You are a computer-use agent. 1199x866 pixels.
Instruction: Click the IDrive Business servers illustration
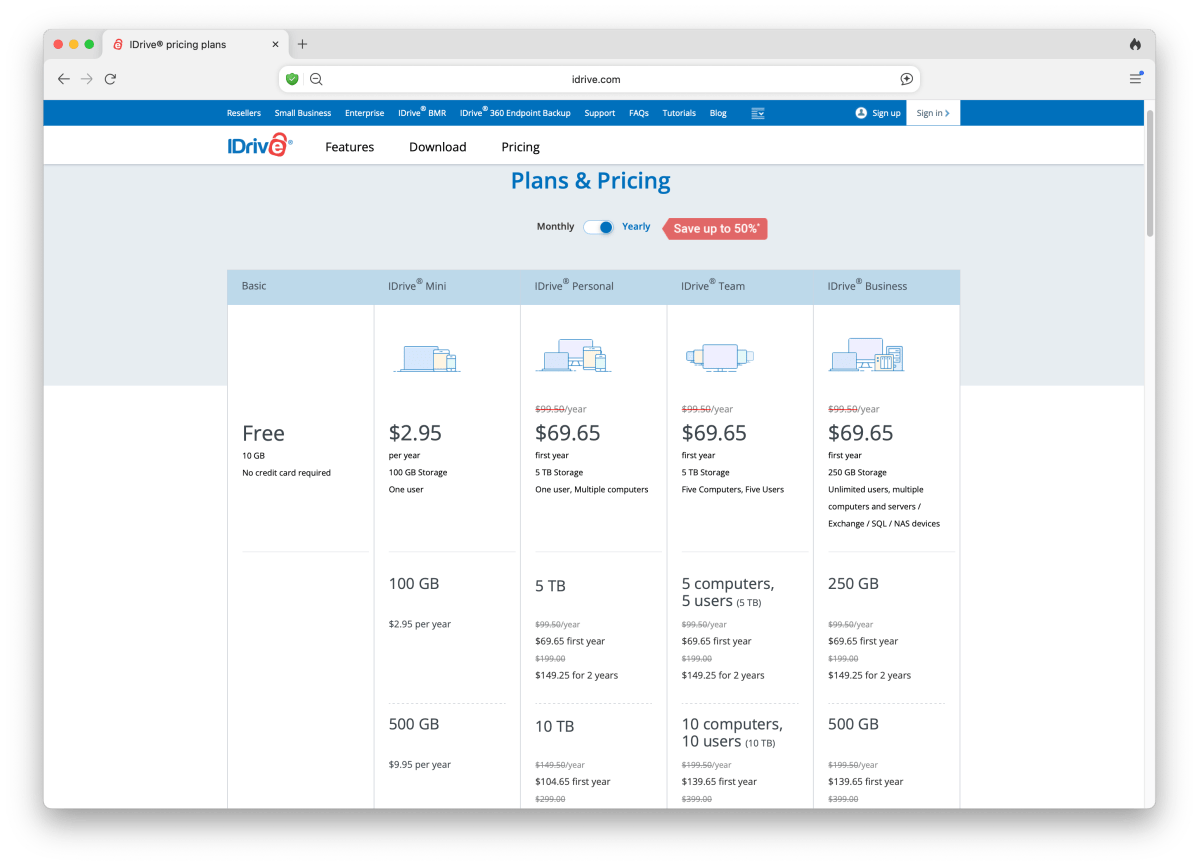tap(866, 355)
